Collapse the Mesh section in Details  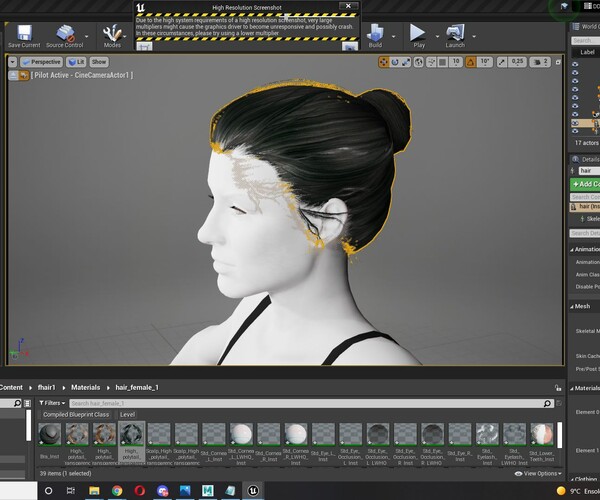[572, 306]
